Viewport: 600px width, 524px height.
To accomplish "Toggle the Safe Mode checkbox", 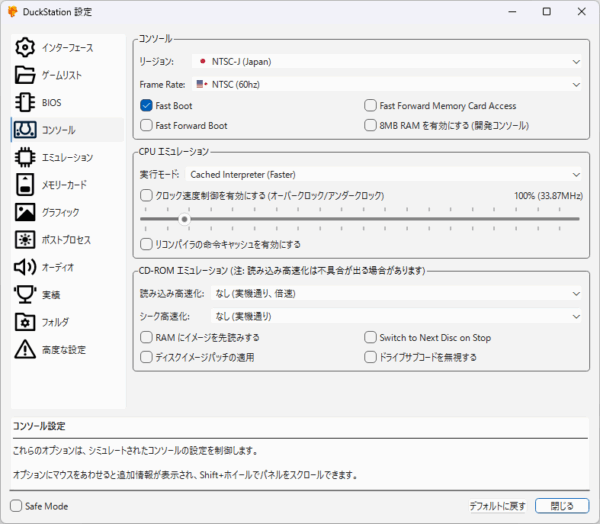I will click(16, 506).
